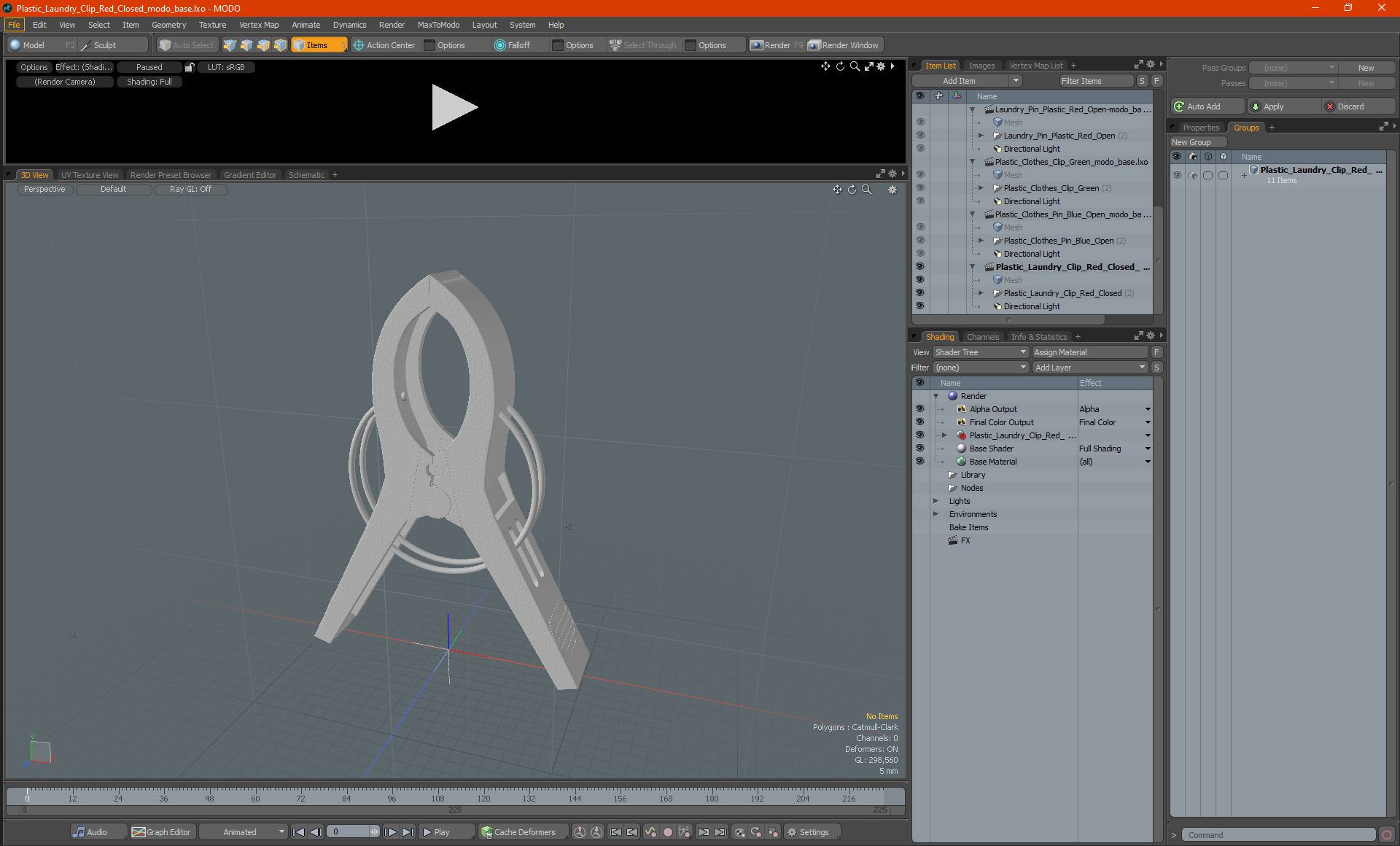
Task: Open the Add Layer dropdown
Action: point(1090,368)
